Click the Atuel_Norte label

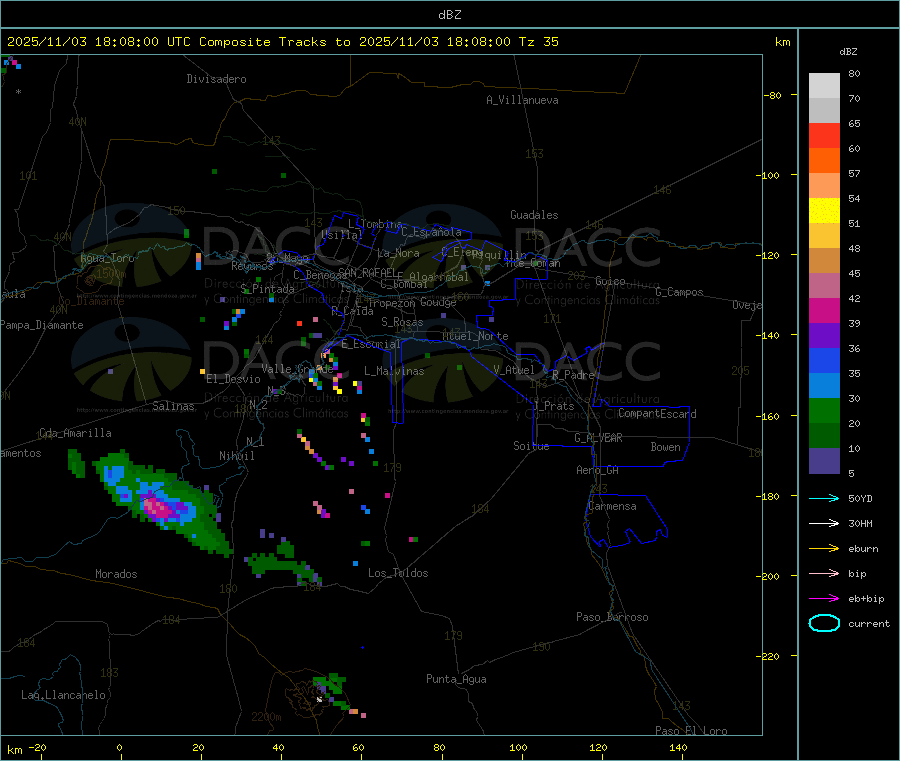coord(475,336)
